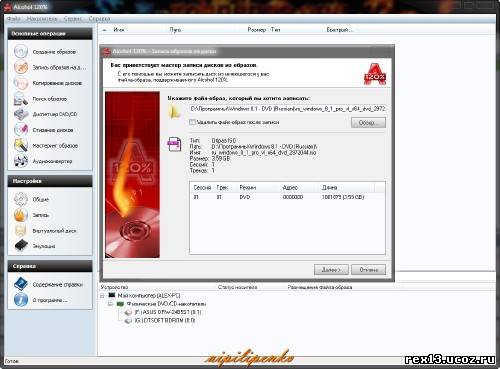The height and width of the screenshot is (369, 500).
Task: Open General settings gear icon
Action: tap(21, 199)
